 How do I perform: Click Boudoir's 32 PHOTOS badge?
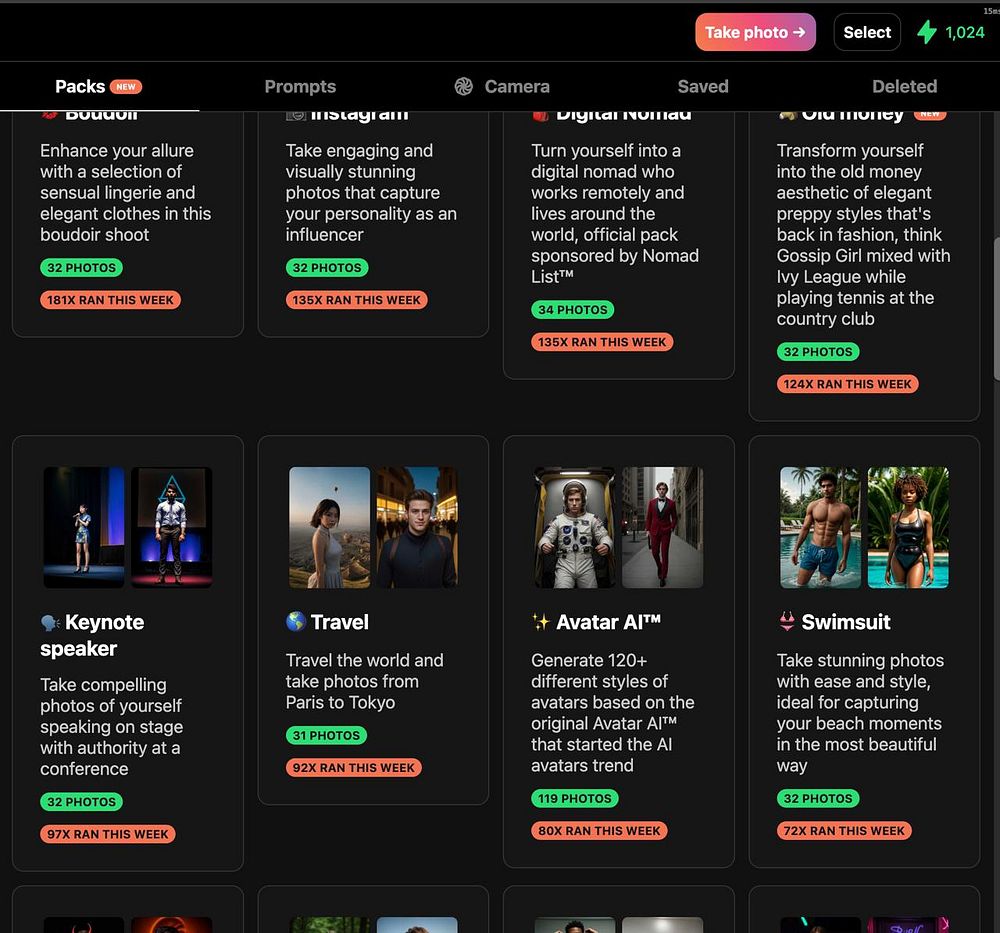pyautogui.click(x=82, y=268)
